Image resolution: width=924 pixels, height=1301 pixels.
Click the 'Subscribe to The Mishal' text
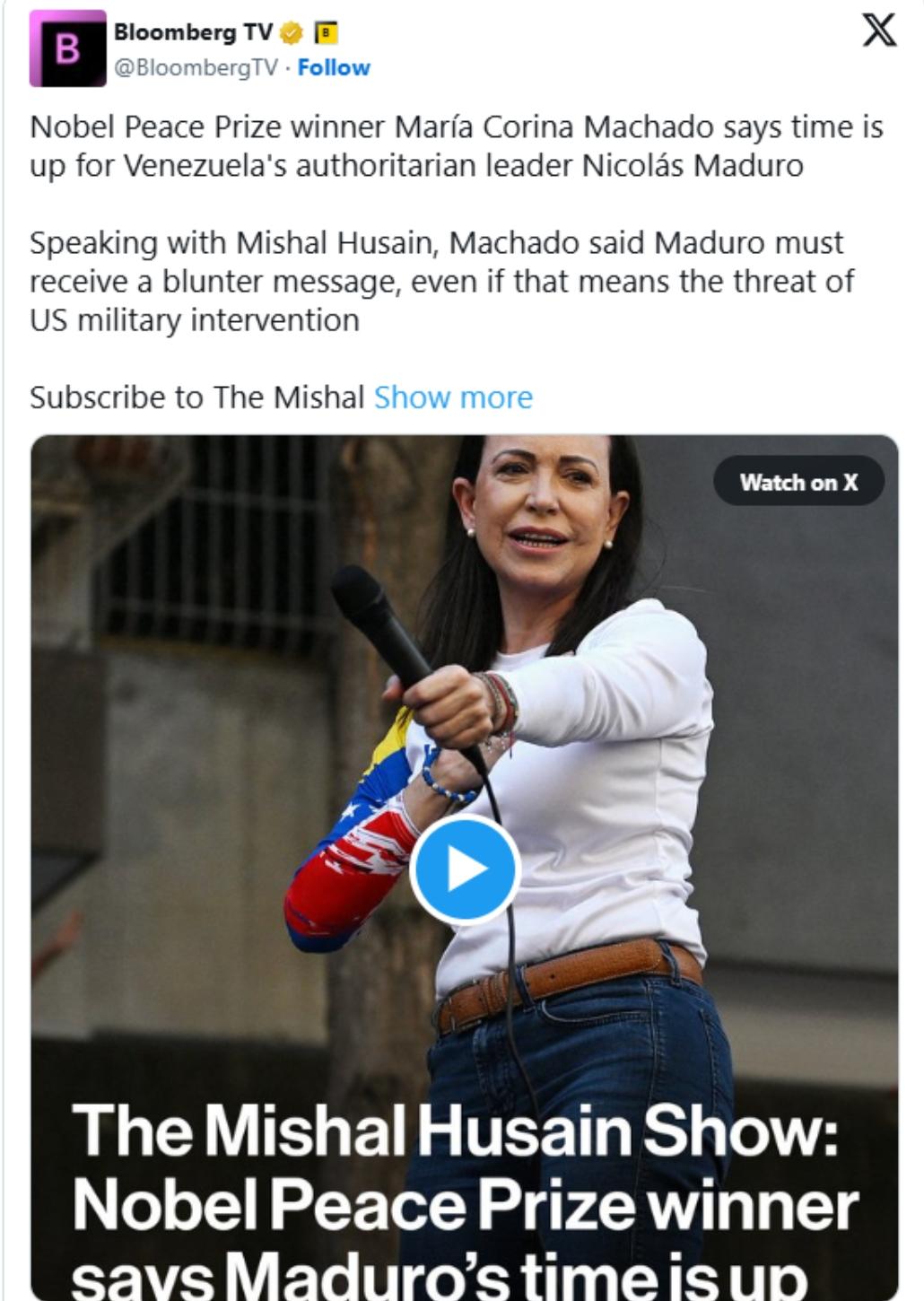[x=196, y=397]
